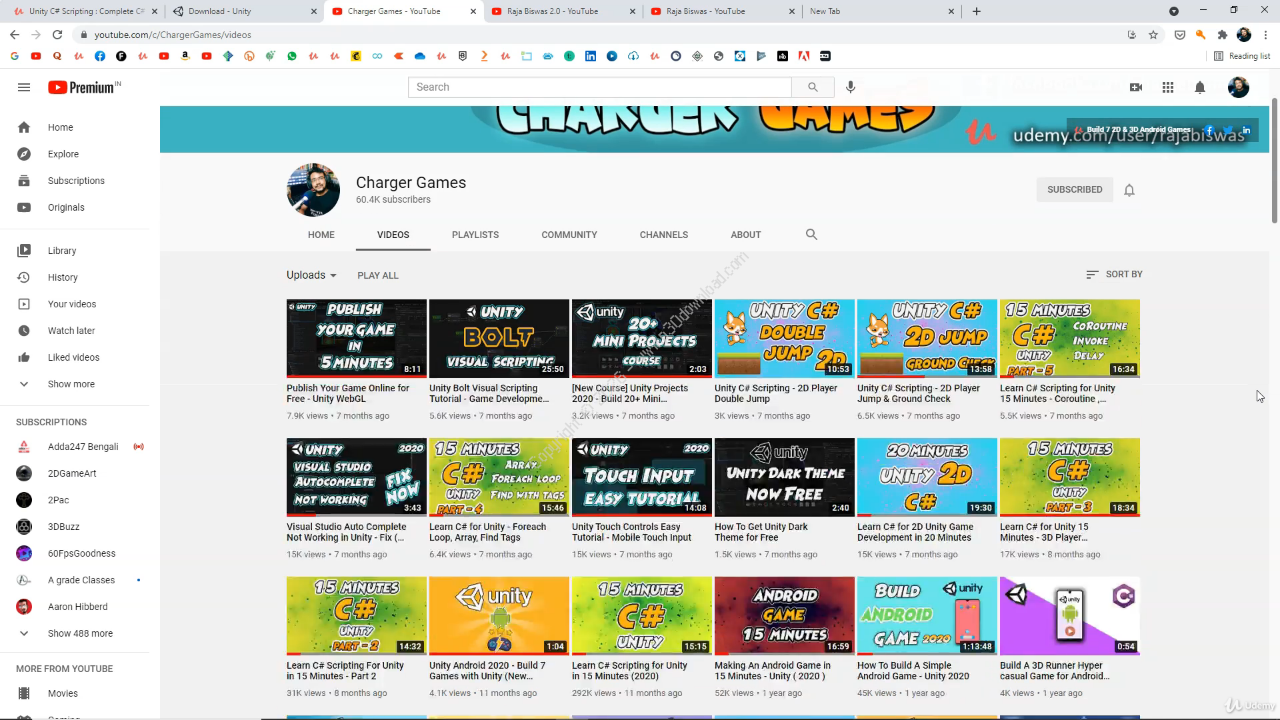Bookmark page with star icon

[1153, 34]
